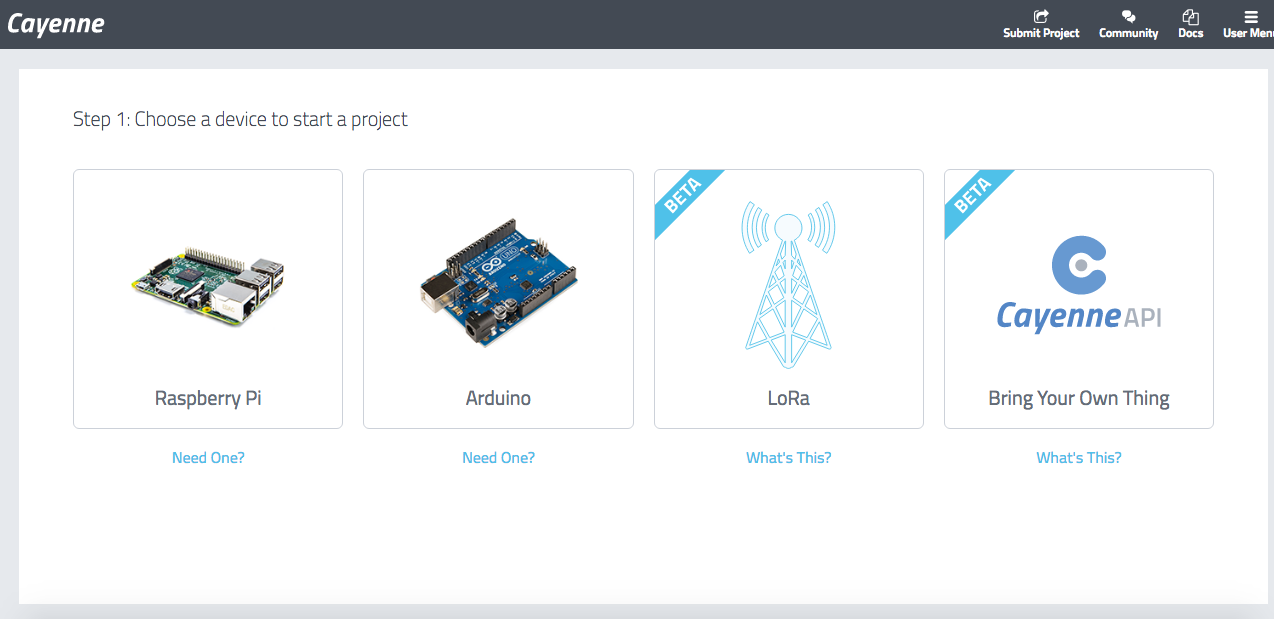Open "Need One?" link under Arduino

[498, 458]
